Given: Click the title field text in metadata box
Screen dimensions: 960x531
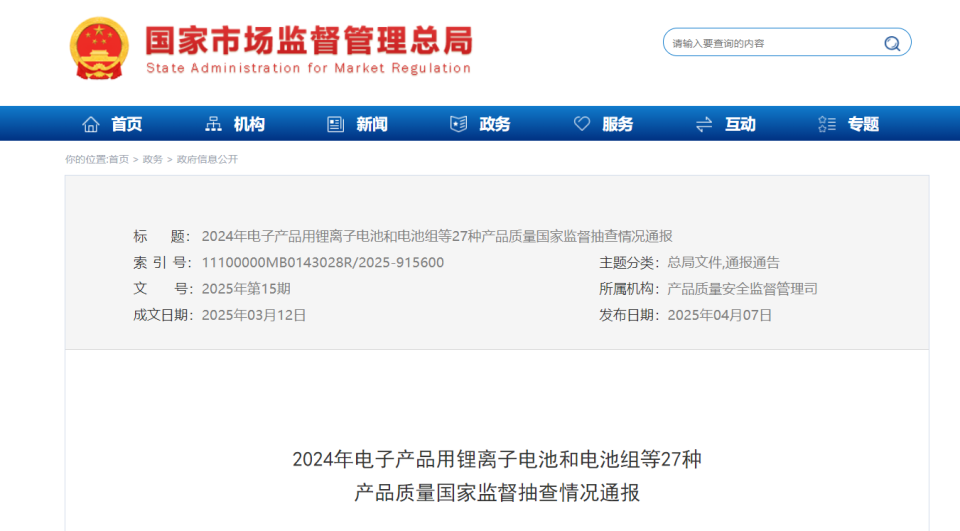Looking at the screenshot, I should 437,236.
